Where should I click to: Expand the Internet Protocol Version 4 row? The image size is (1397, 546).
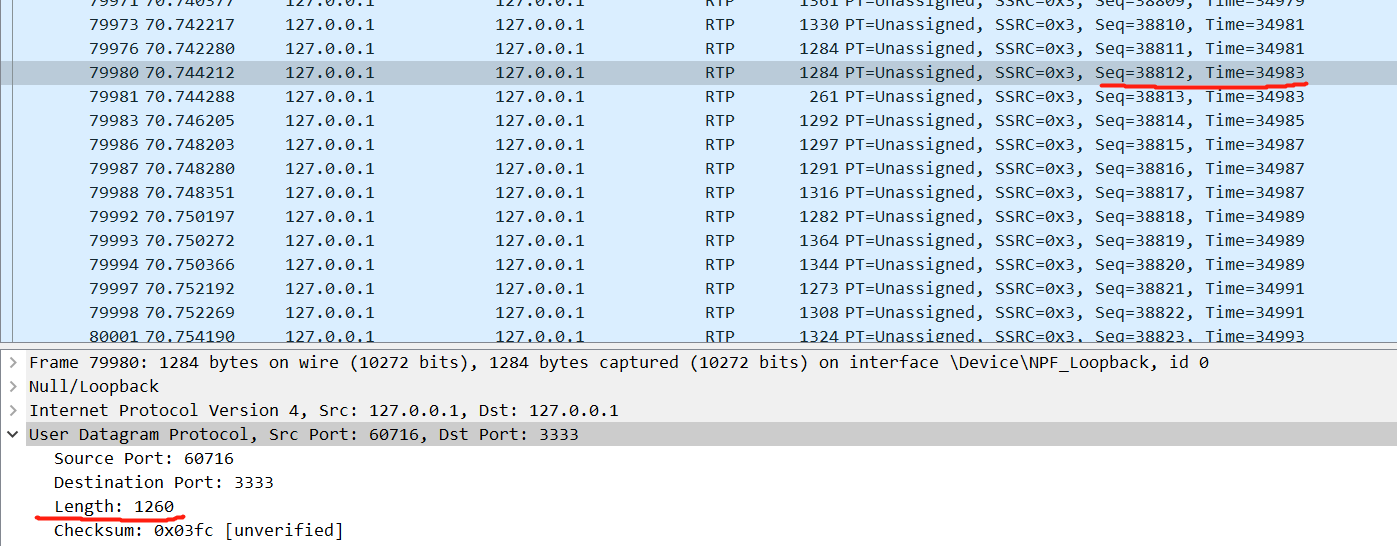(12, 410)
